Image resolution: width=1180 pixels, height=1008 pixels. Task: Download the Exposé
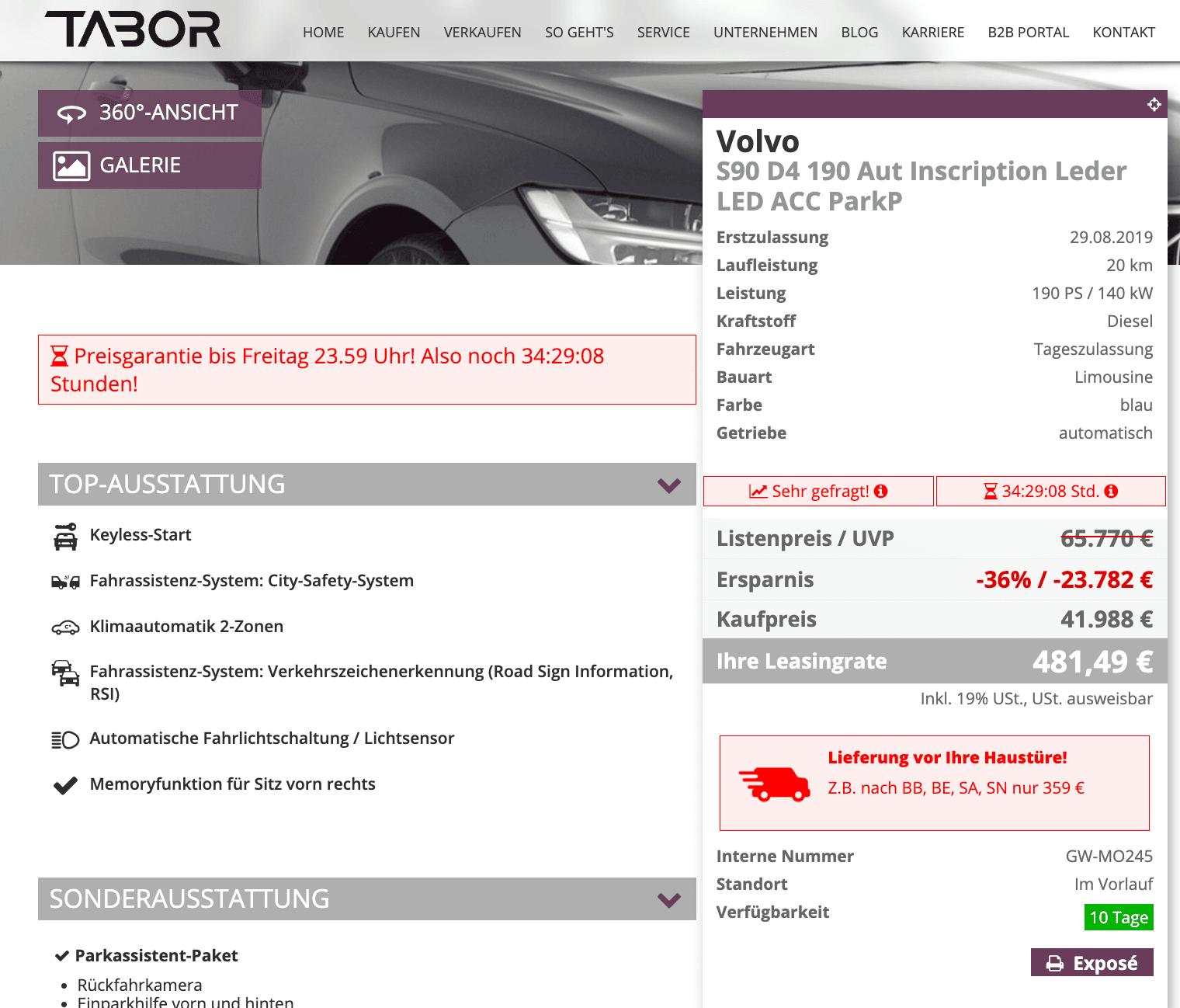(x=1092, y=963)
